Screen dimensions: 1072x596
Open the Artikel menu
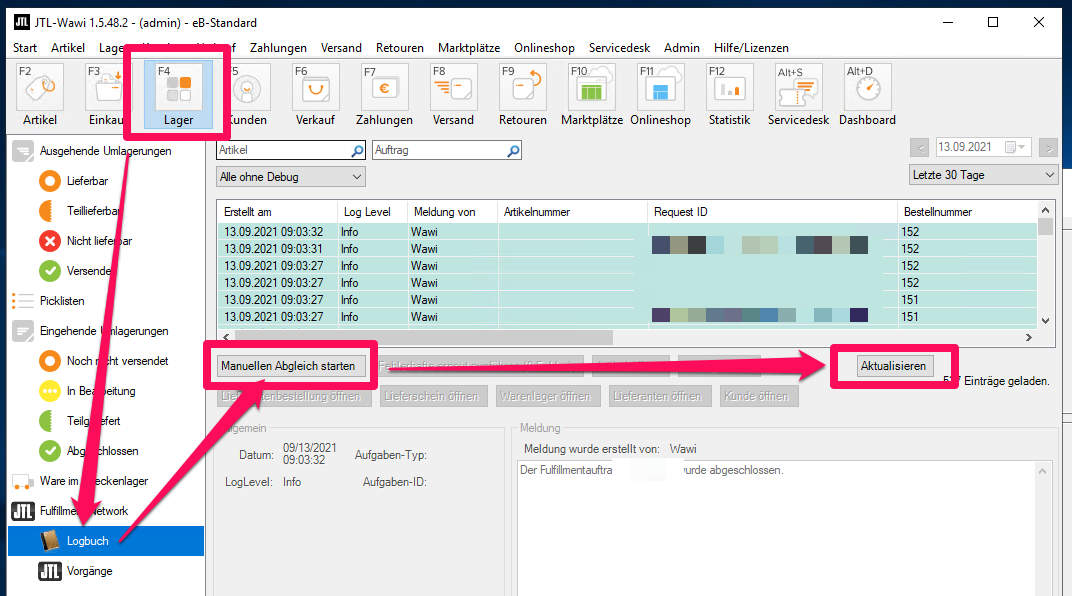click(68, 48)
